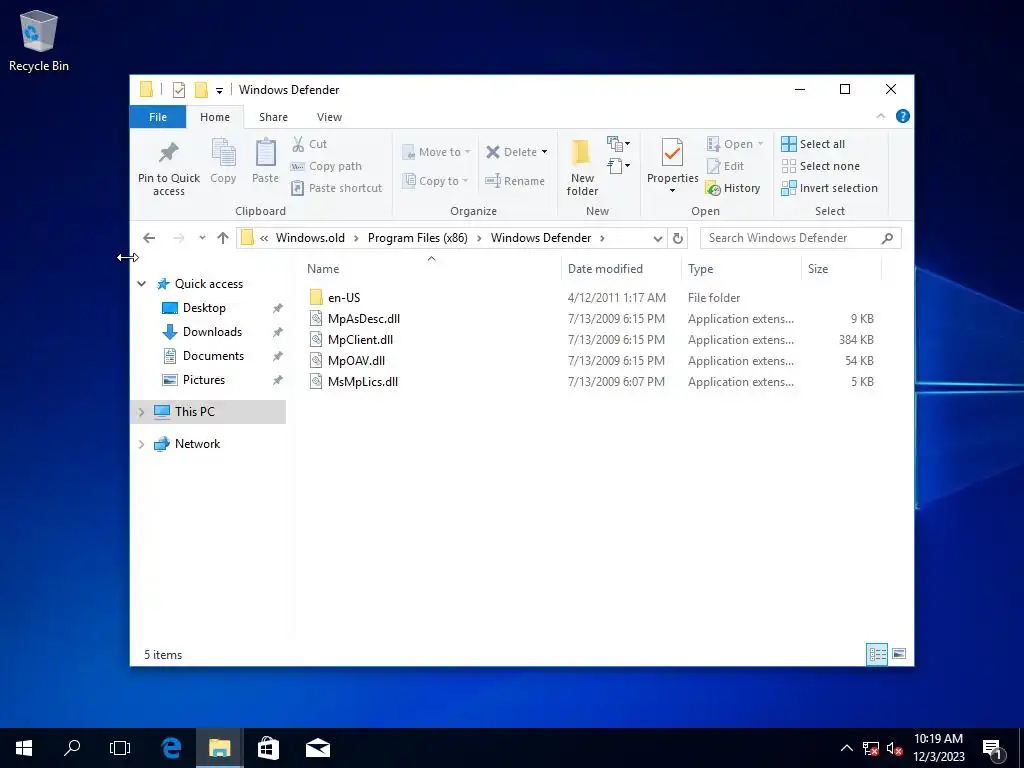This screenshot has height=768, width=1024.
Task: Select the en-US folder
Action: pyautogui.click(x=344, y=297)
